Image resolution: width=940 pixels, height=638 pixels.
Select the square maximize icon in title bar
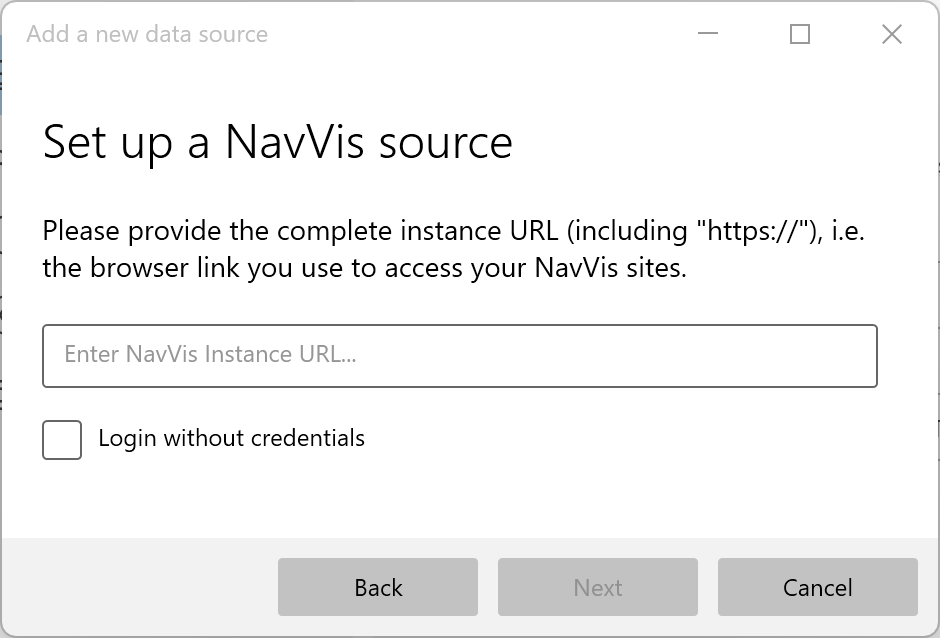[800, 34]
